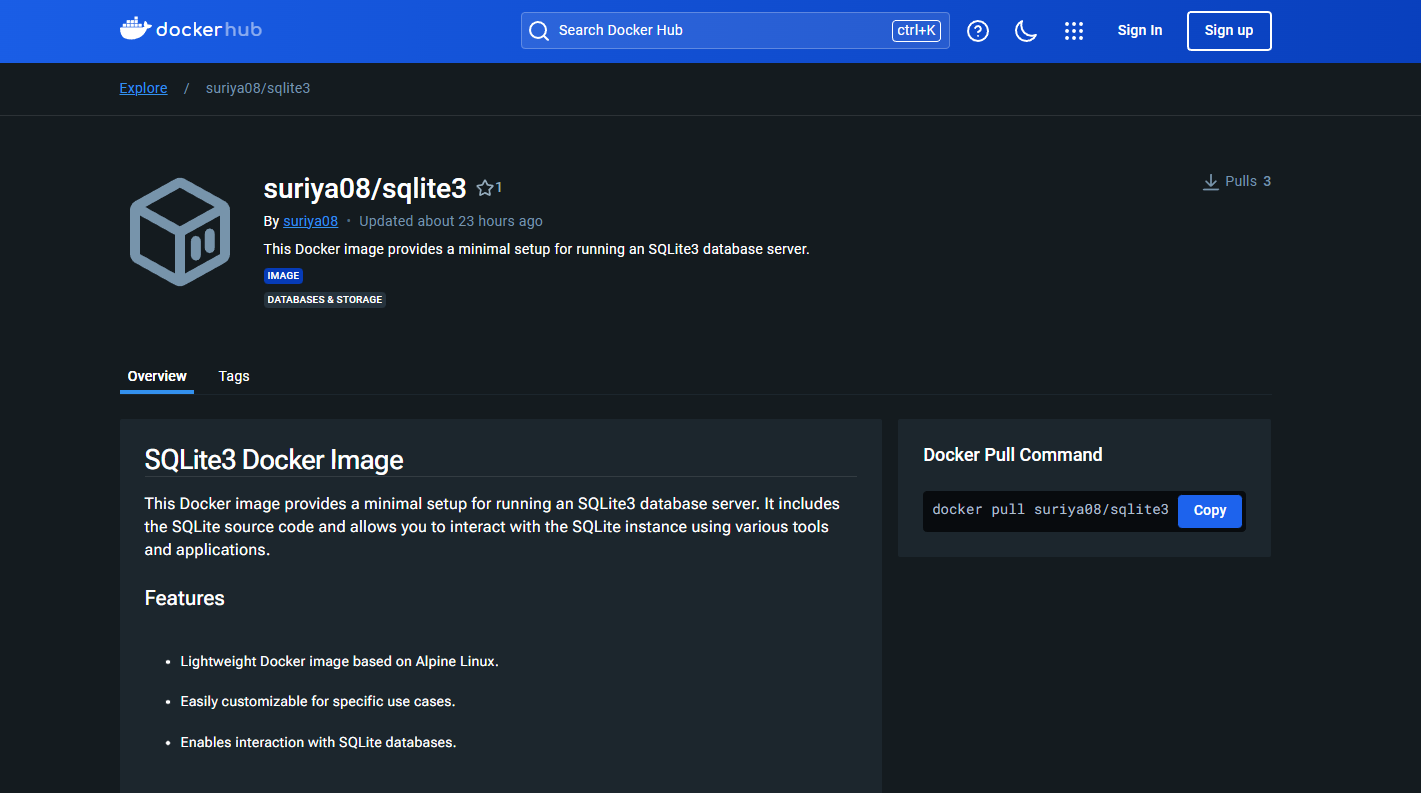Click the Pulls 3 count text
Viewport: 1421px width, 793px height.
1248,181
